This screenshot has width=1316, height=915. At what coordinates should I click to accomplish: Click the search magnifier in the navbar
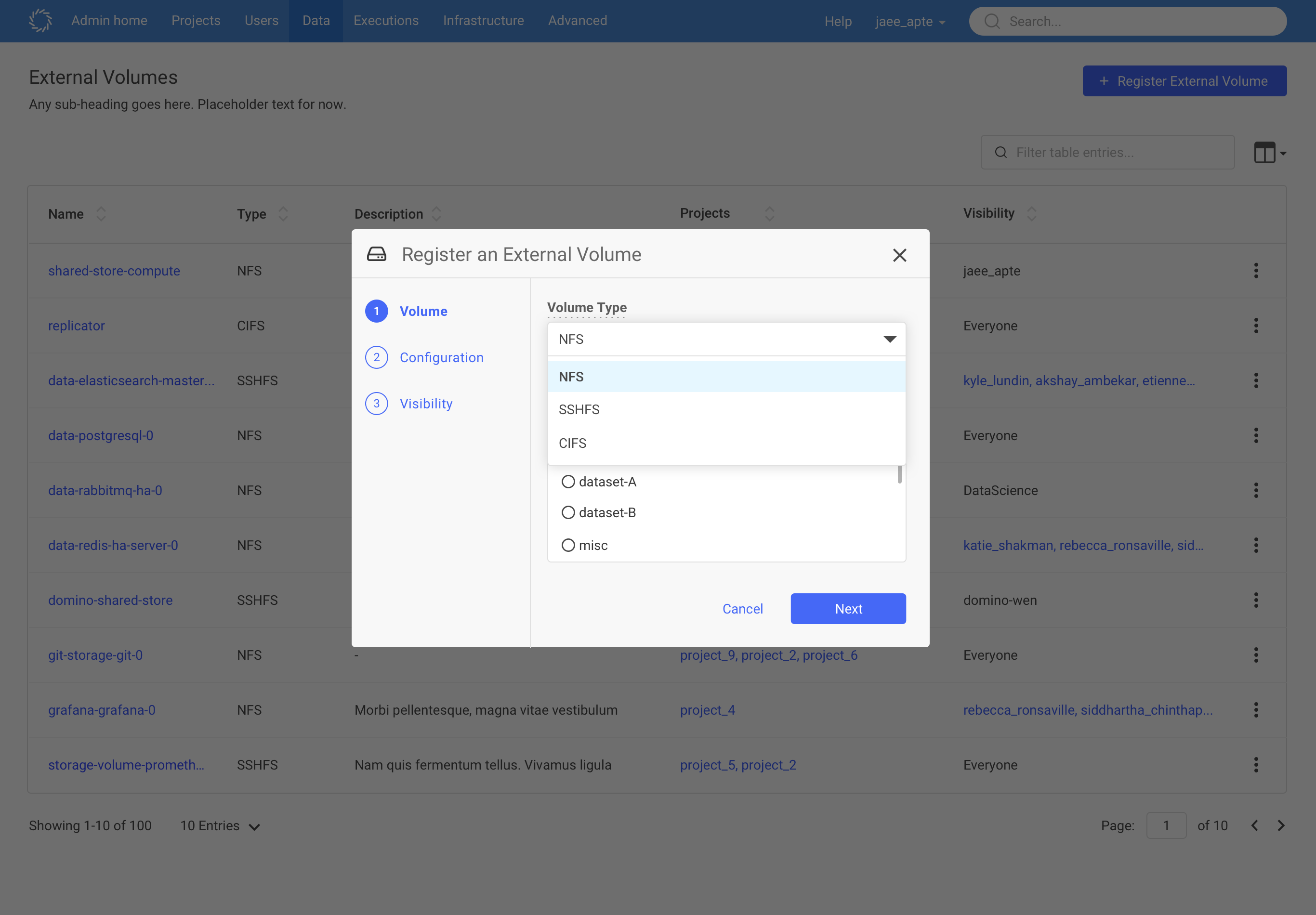(x=992, y=21)
